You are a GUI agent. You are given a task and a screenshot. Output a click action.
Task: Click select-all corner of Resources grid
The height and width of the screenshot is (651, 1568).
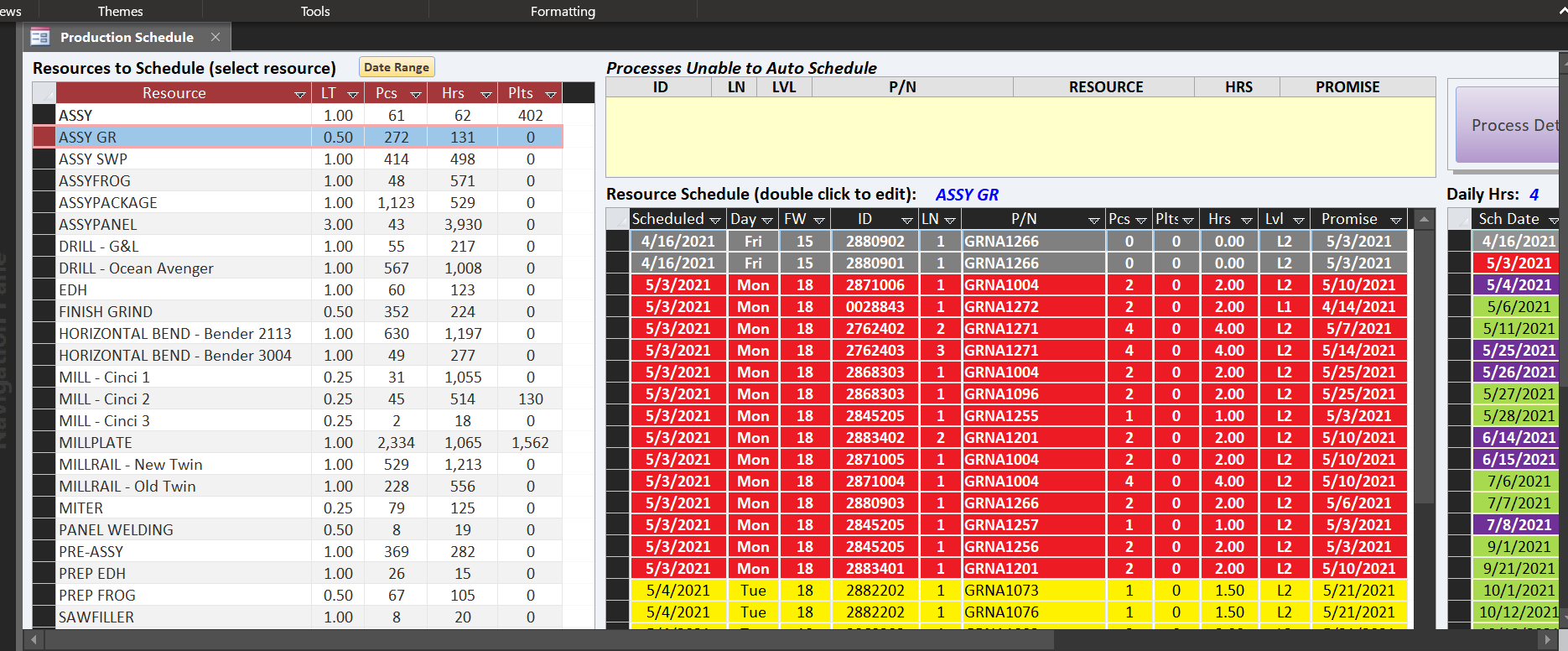(x=44, y=93)
